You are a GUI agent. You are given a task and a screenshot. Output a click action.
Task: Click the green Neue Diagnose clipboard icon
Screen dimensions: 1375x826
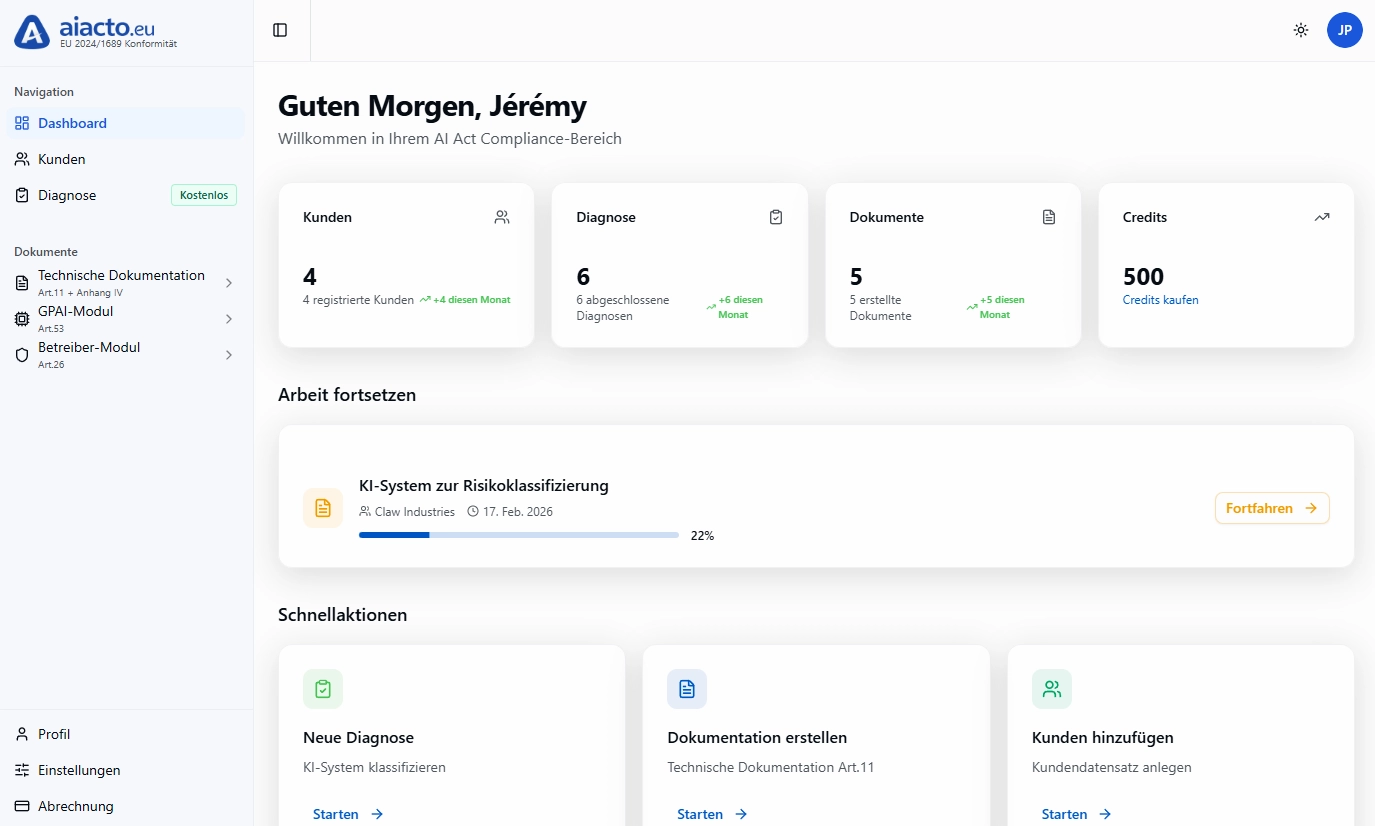click(x=323, y=689)
